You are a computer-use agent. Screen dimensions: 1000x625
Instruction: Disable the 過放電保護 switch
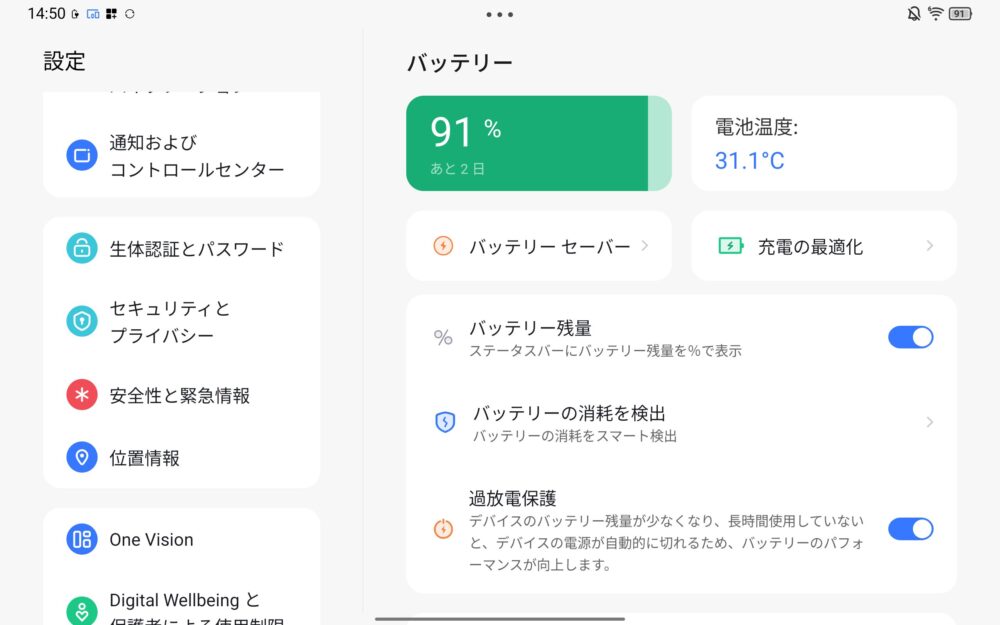point(910,529)
